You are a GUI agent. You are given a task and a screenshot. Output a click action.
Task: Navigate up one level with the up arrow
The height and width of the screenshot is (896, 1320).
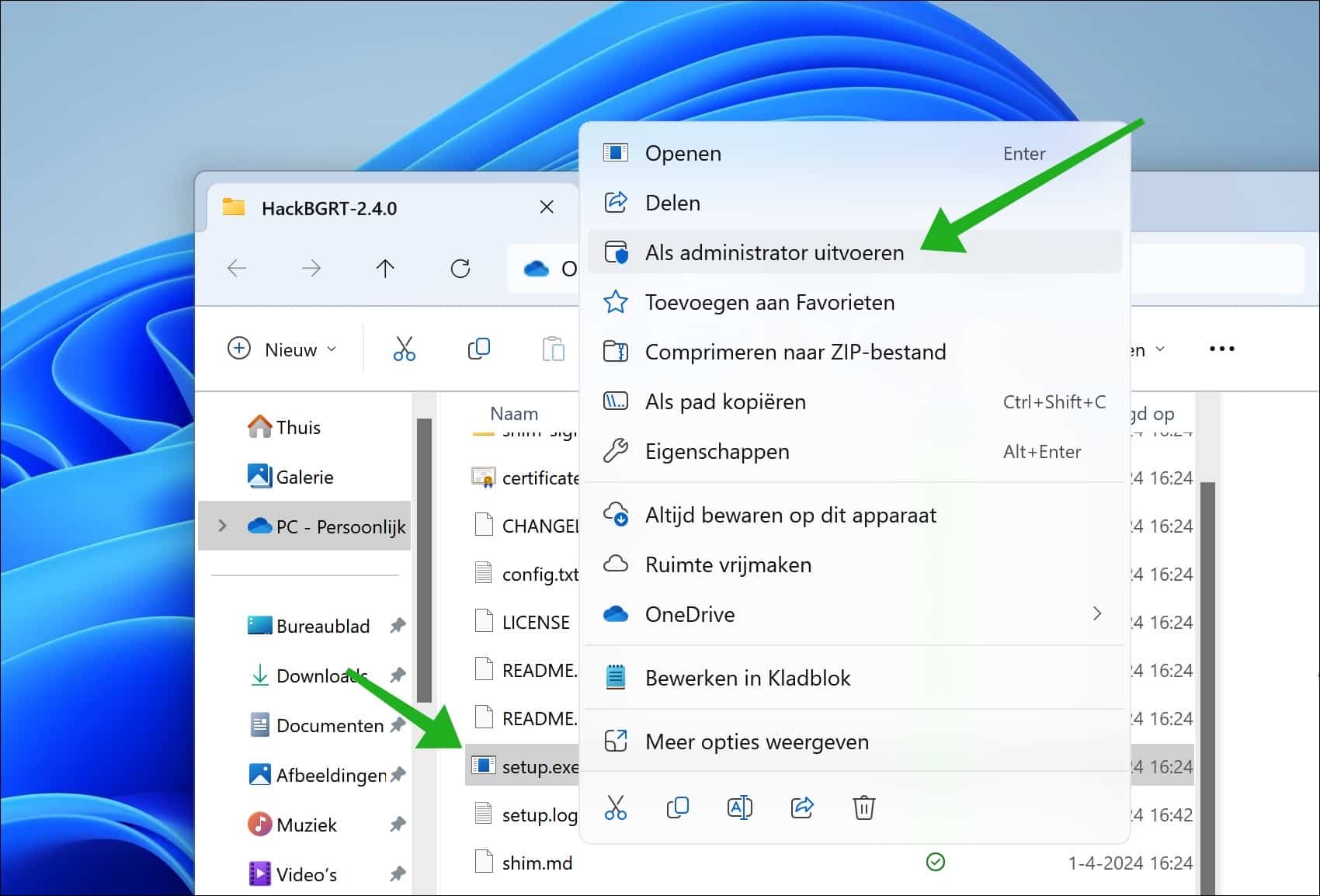[385, 268]
